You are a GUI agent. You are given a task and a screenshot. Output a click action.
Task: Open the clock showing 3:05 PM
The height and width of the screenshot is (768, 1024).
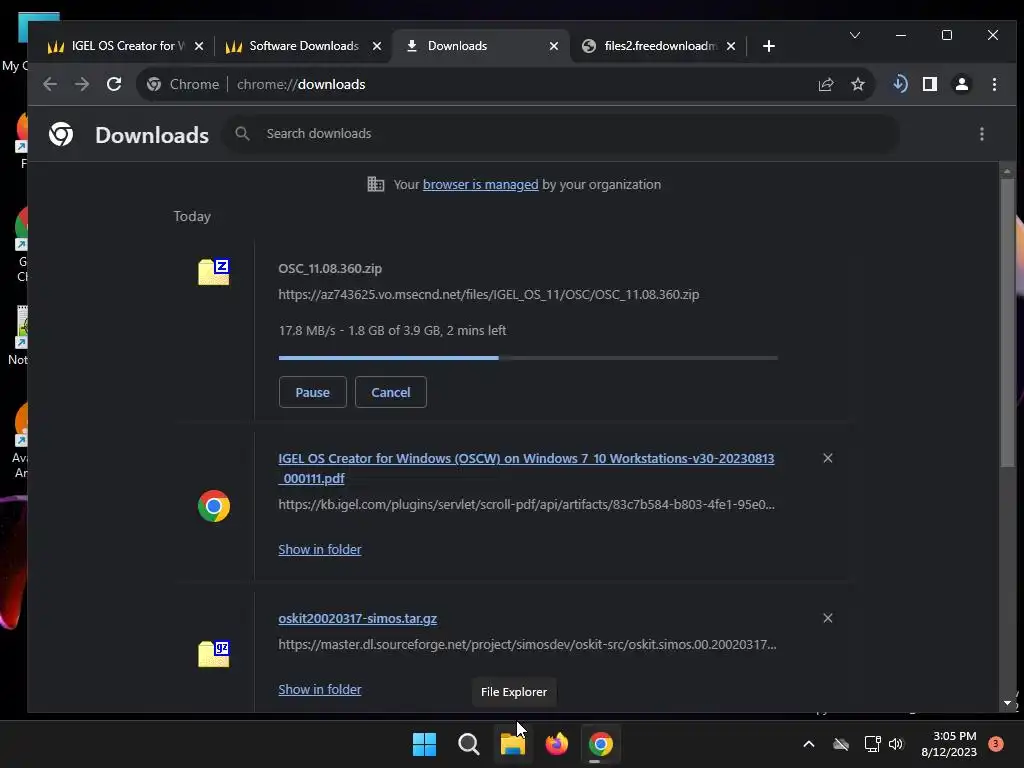point(949,744)
